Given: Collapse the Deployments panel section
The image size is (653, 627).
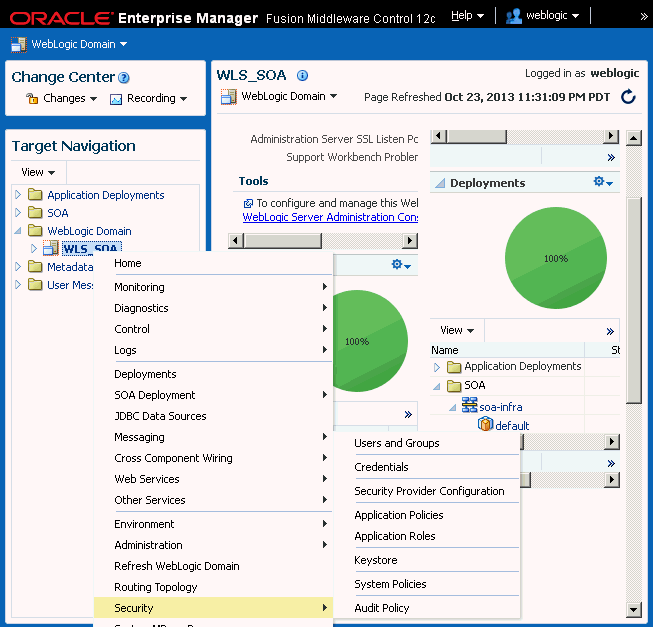Looking at the screenshot, I should (x=439, y=183).
